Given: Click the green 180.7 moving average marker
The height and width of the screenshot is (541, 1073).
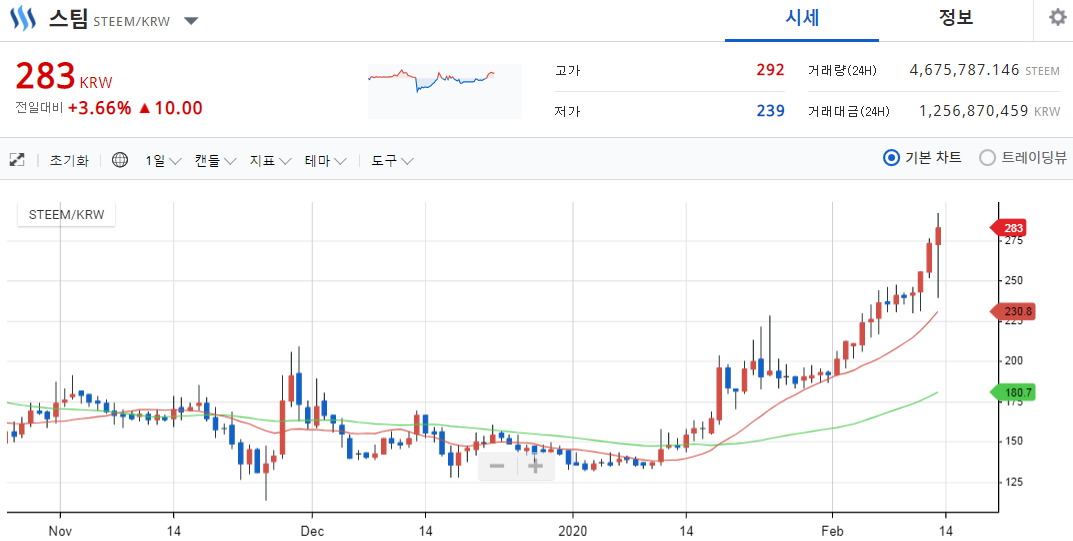Looking at the screenshot, I should tap(1013, 393).
